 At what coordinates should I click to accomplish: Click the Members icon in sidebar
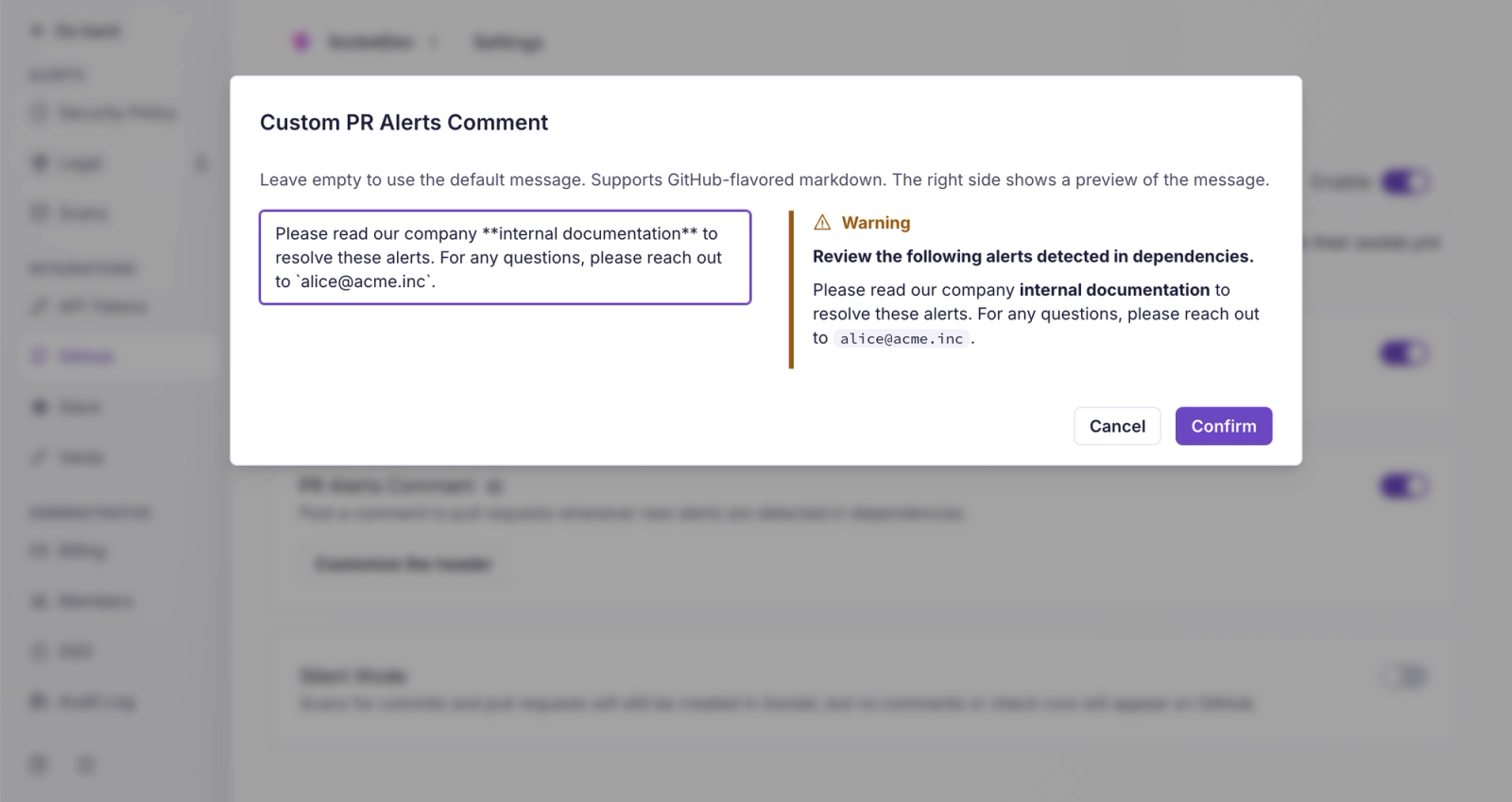[x=40, y=602]
